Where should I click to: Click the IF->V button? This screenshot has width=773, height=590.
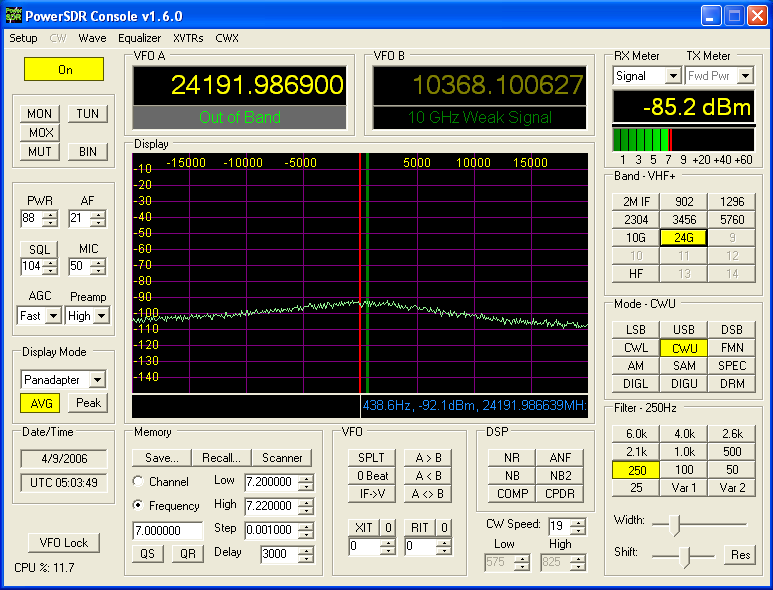point(371,494)
